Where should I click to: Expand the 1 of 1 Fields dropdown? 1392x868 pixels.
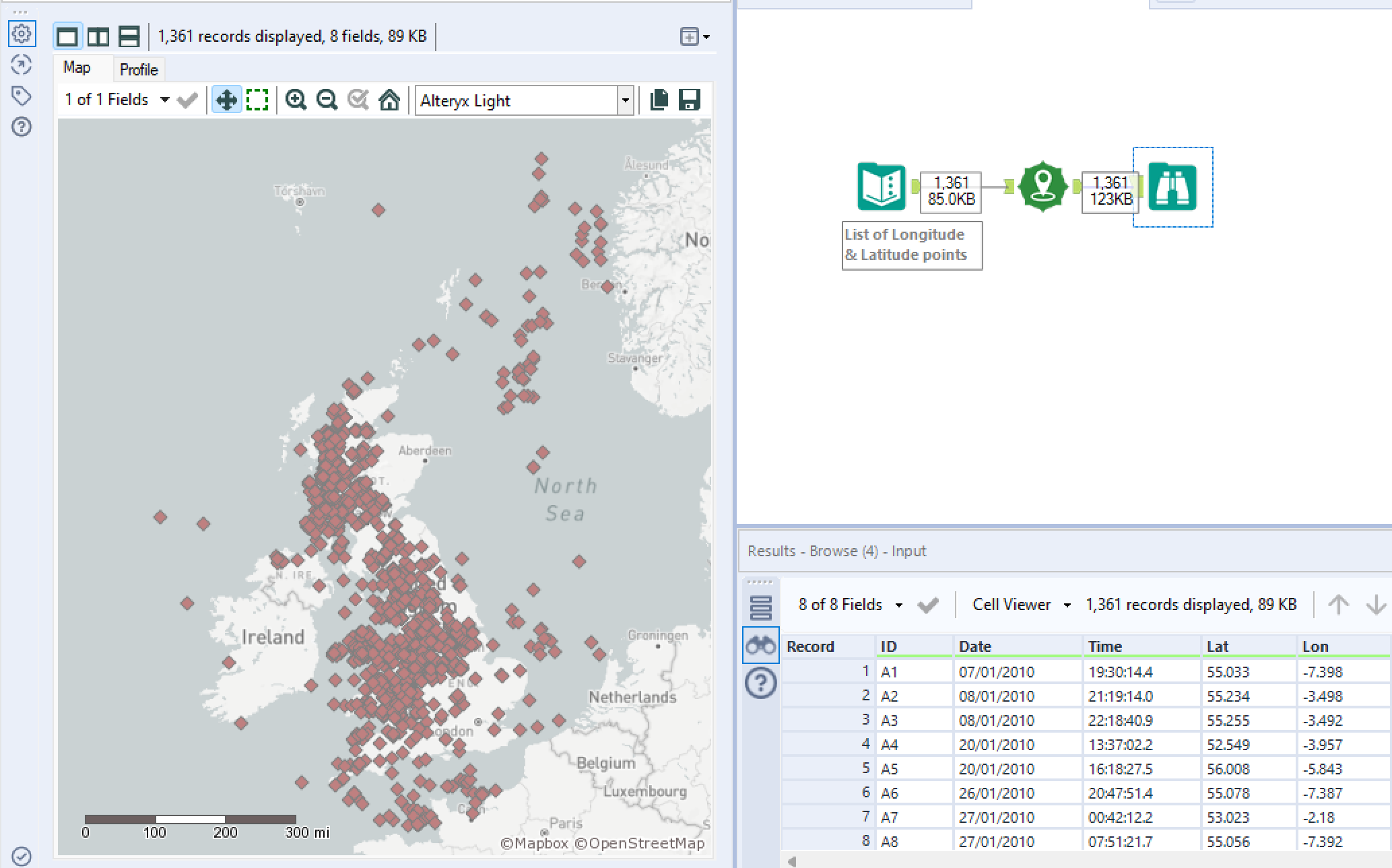pos(164,100)
